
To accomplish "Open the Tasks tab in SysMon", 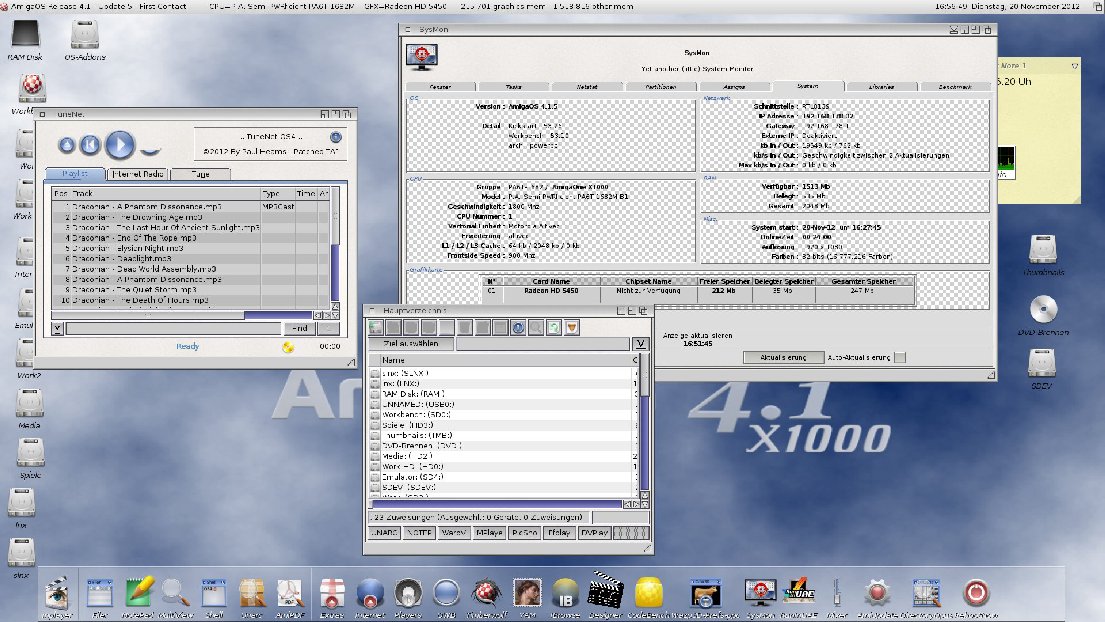I will pos(513,87).
